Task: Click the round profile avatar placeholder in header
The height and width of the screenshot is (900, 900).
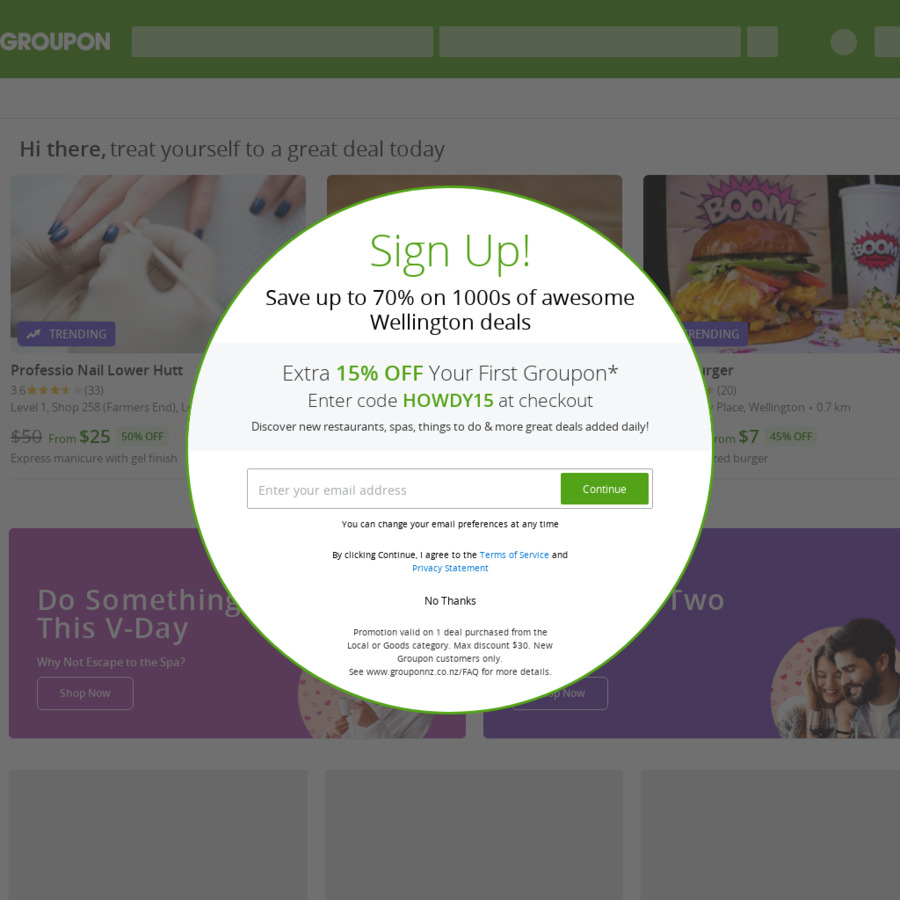Action: coord(843,42)
